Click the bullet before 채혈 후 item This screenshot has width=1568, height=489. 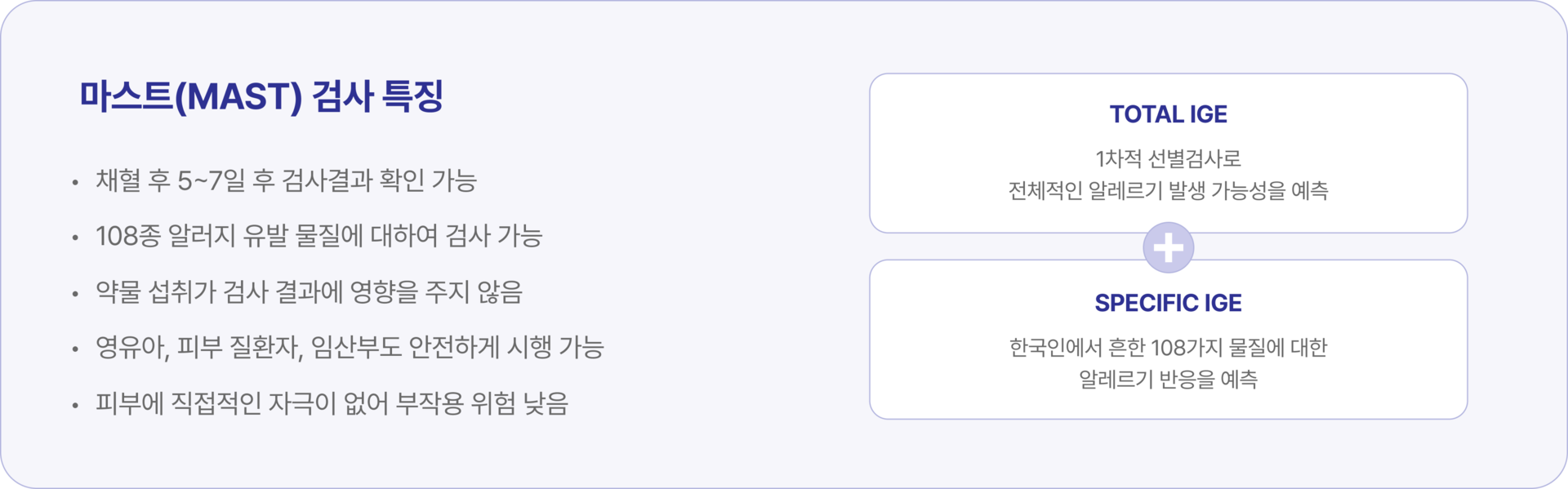pyautogui.click(x=75, y=183)
